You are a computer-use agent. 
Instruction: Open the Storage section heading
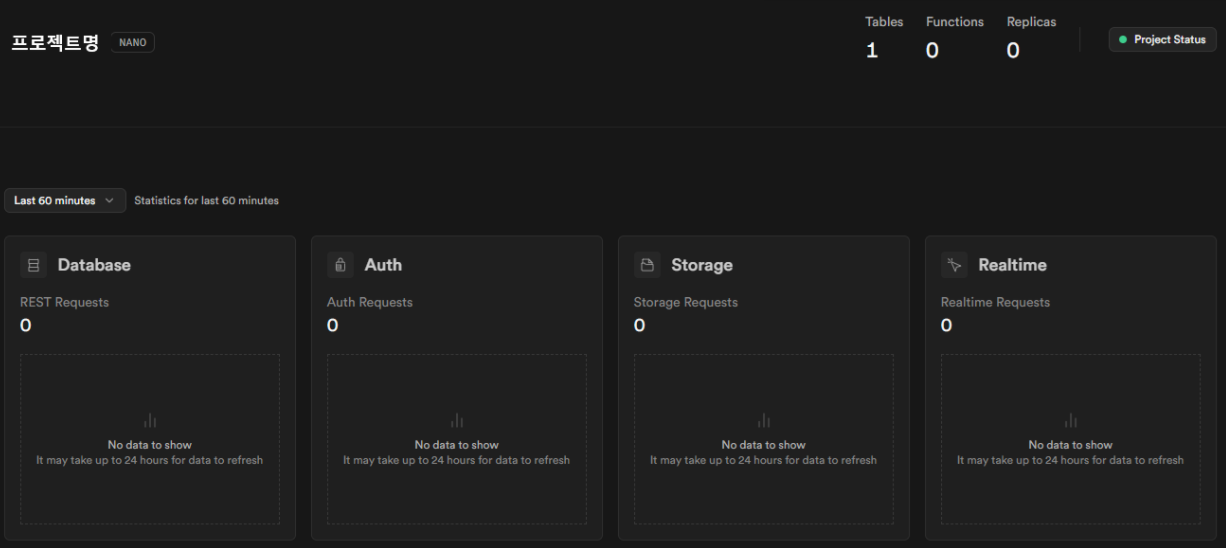[702, 265]
